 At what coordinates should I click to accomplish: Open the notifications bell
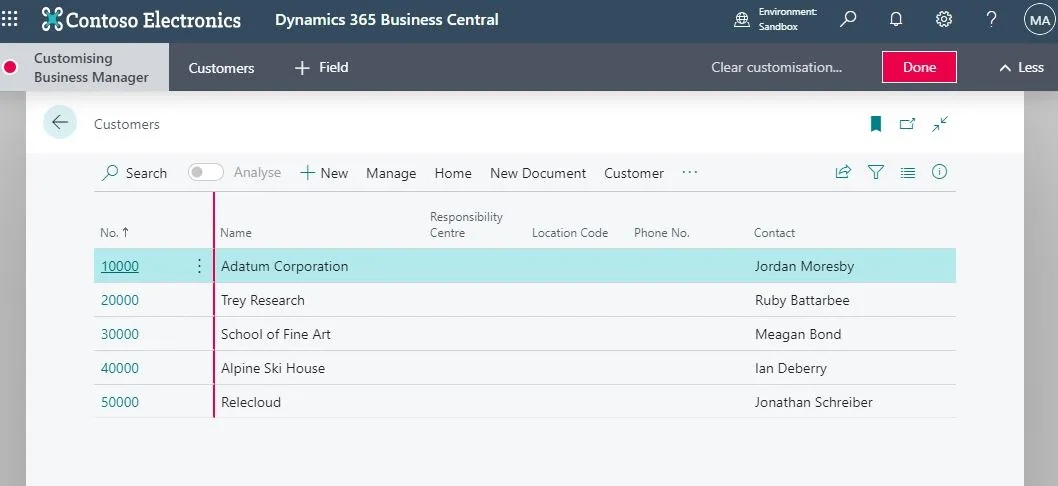coord(896,20)
